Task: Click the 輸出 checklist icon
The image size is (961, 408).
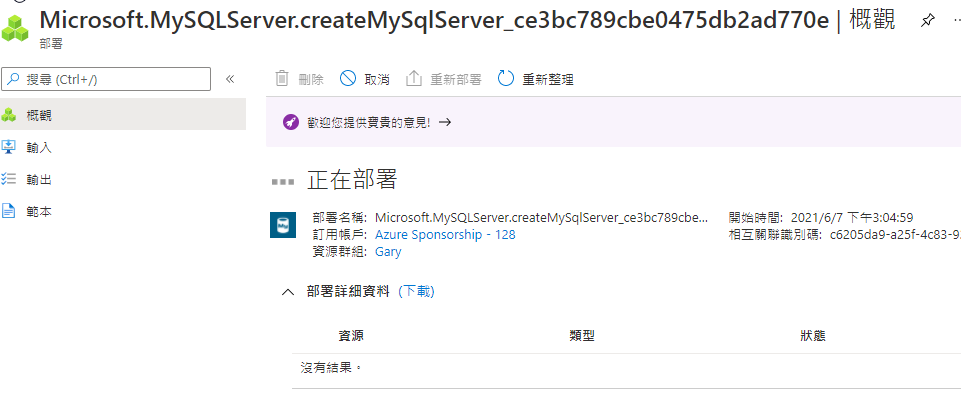Action: [8, 179]
